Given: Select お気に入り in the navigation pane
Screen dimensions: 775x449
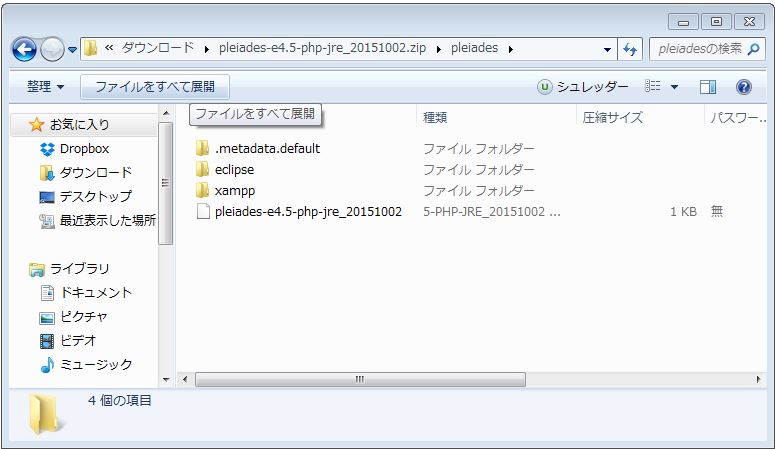Looking at the screenshot, I should click(79, 125).
